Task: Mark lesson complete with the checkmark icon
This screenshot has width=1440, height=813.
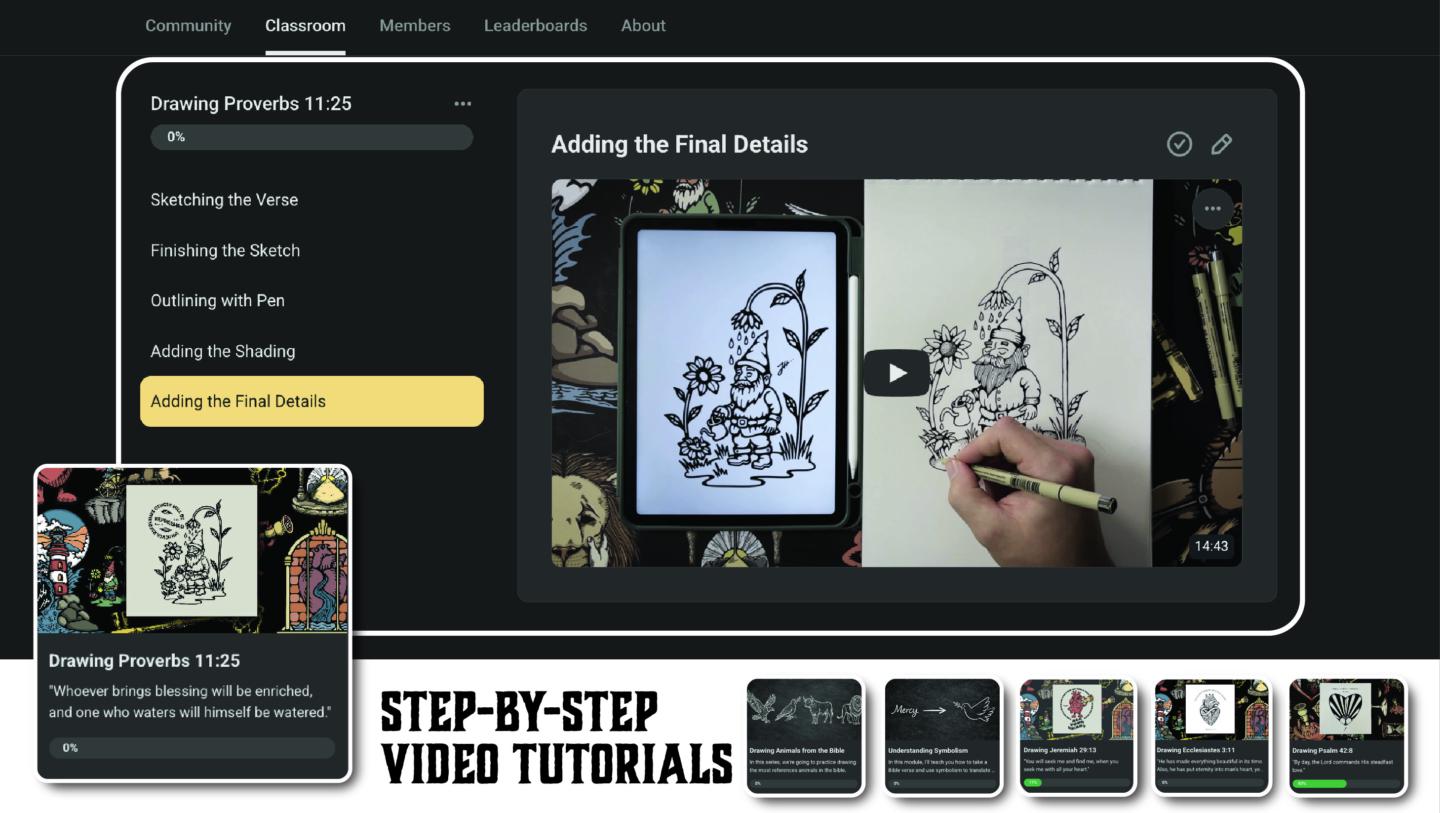Action: coord(1180,144)
